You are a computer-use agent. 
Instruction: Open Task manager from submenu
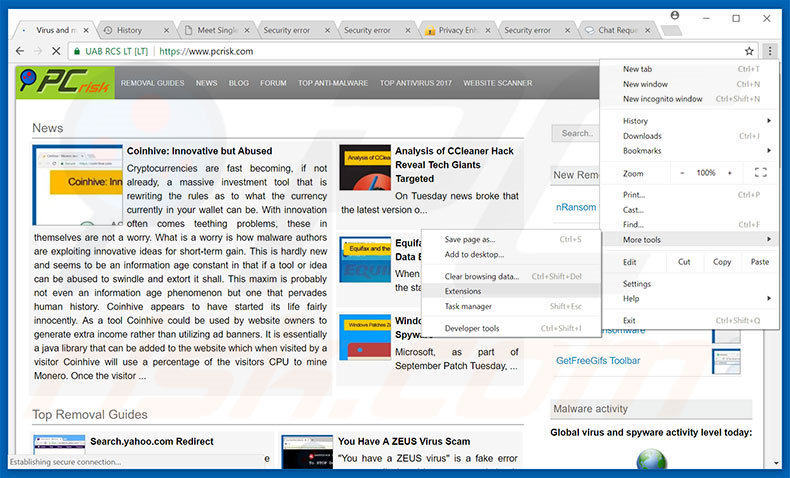(511, 306)
